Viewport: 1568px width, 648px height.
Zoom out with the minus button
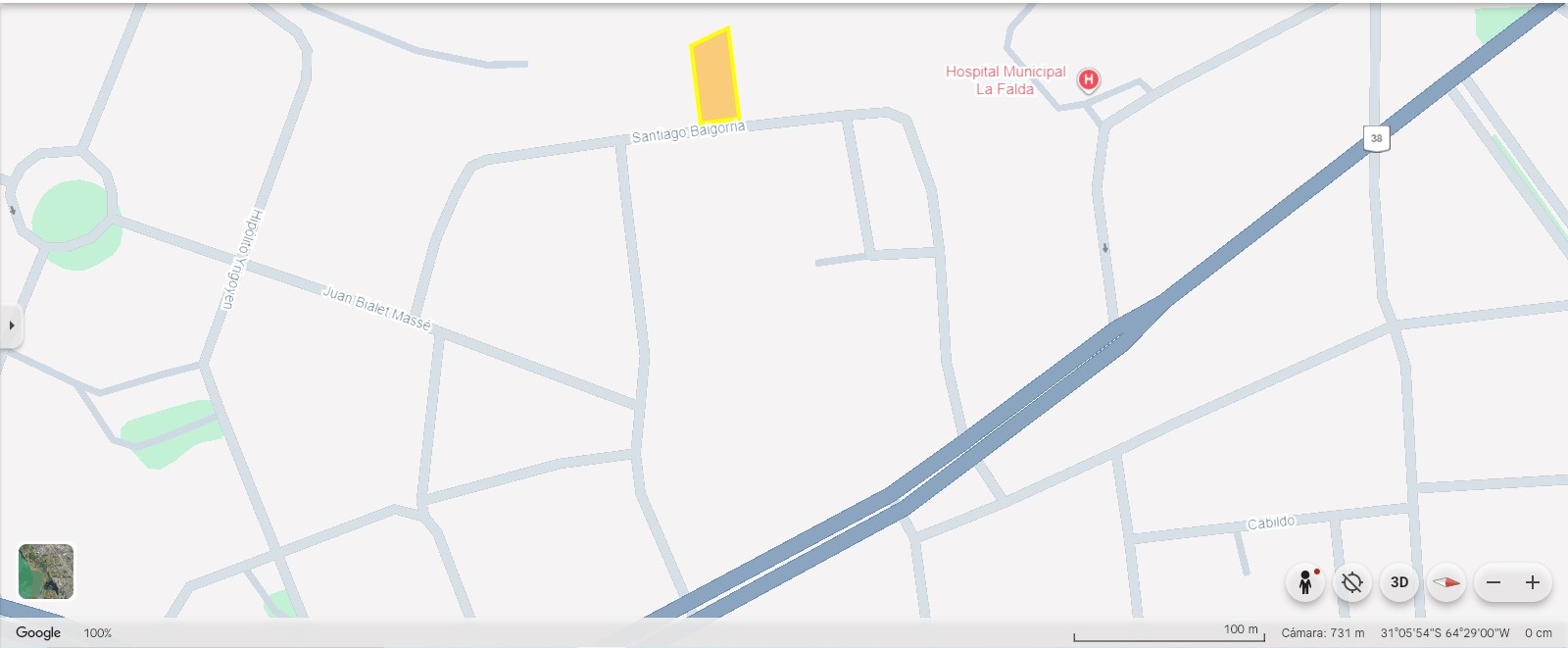click(1494, 582)
